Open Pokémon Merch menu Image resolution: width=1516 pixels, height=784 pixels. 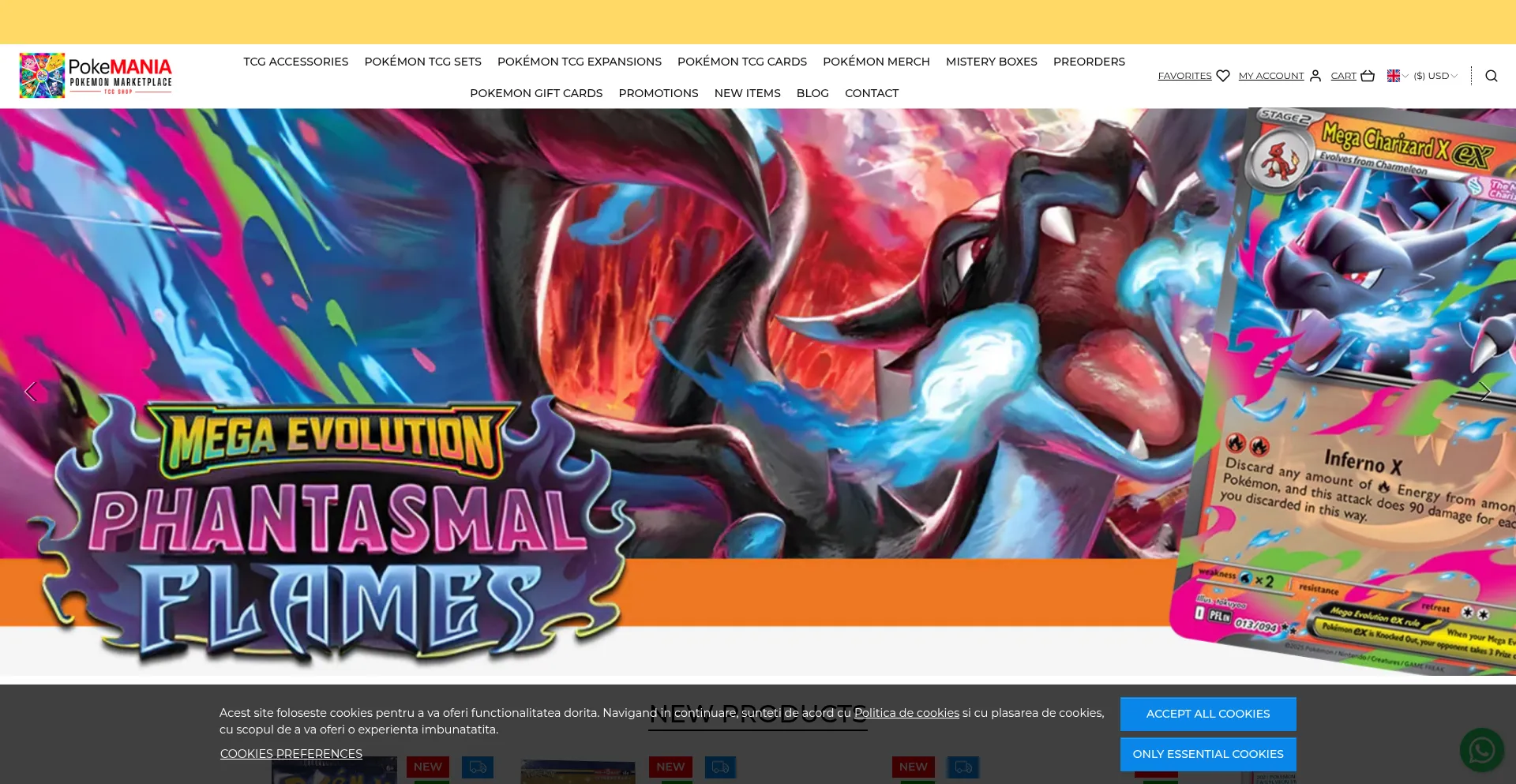pyautogui.click(x=876, y=62)
